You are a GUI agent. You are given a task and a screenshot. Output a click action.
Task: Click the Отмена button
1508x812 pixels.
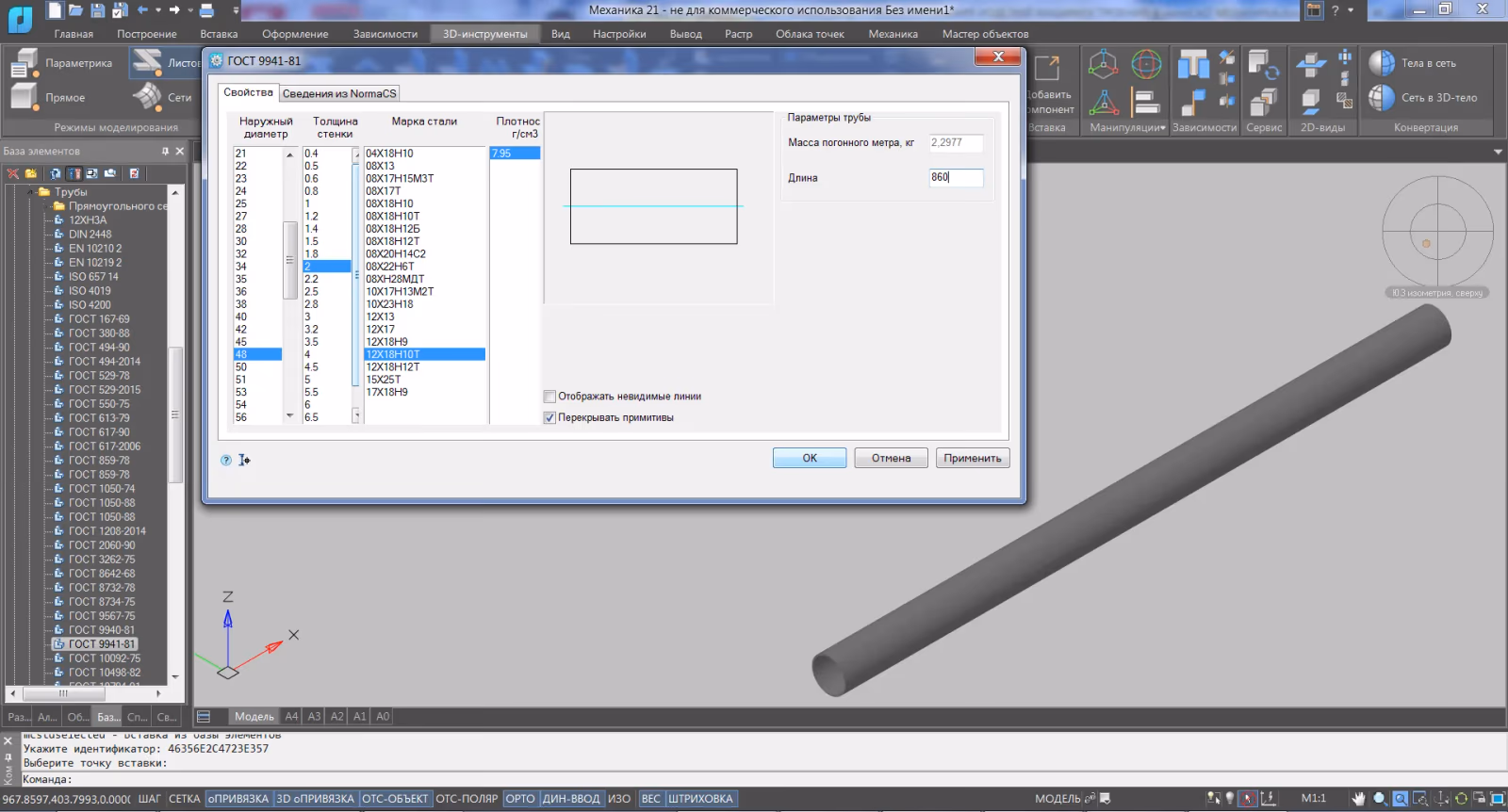[891, 458]
